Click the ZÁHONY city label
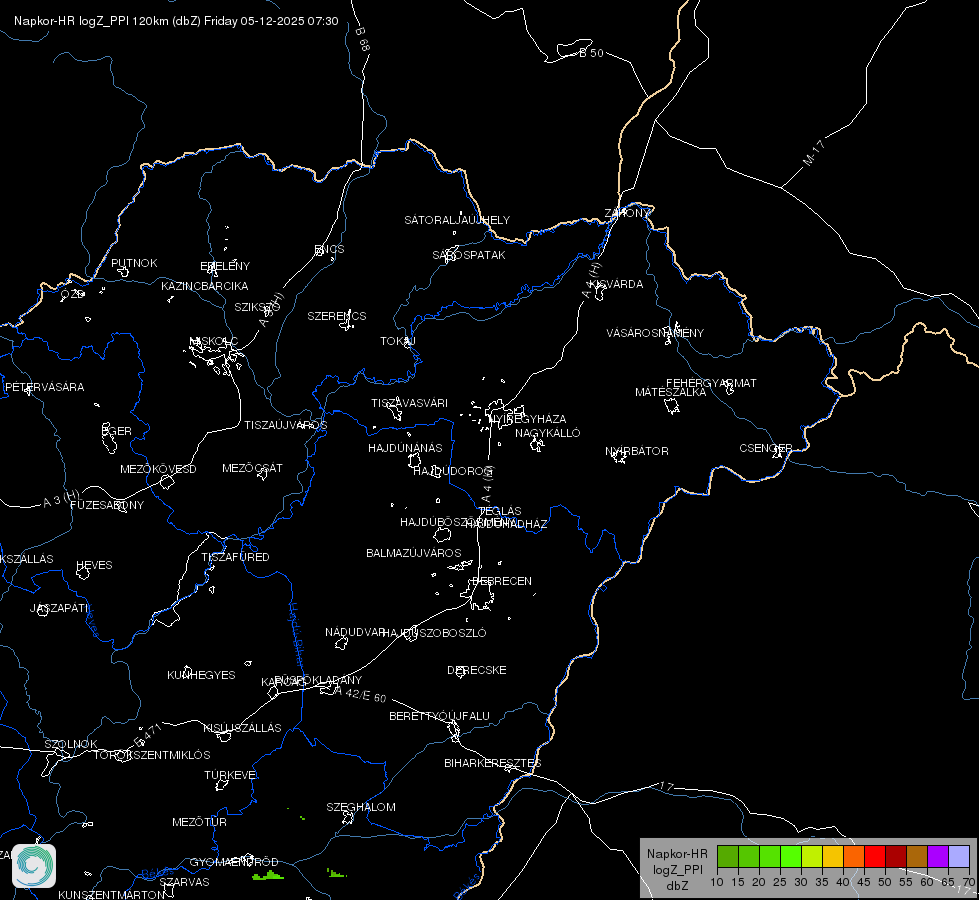 (627, 213)
